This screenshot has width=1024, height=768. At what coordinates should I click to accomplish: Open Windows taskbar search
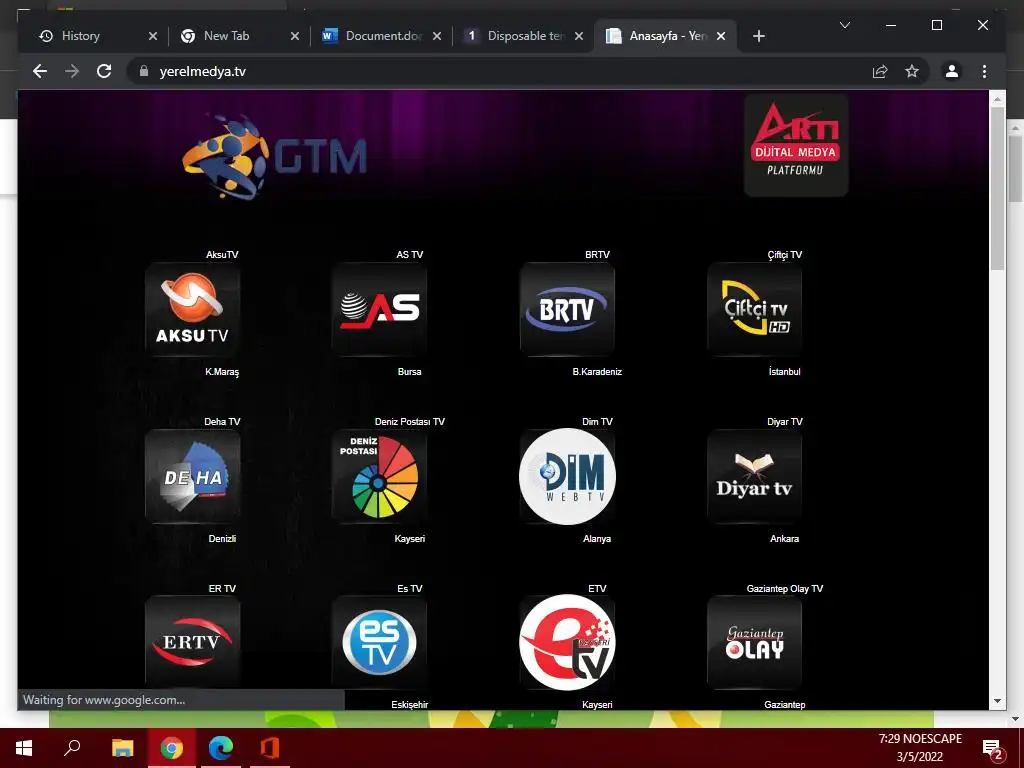72,748
